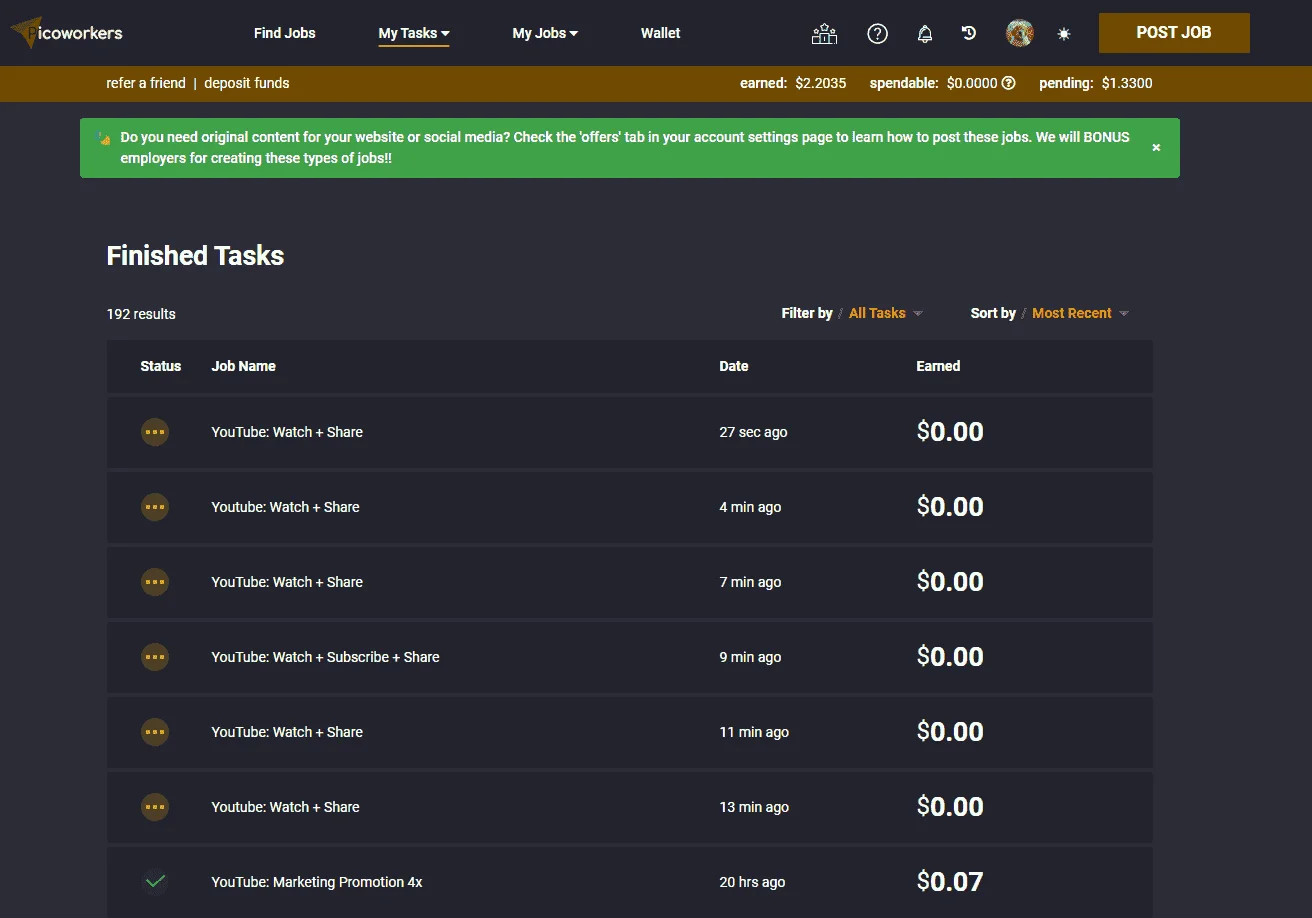Open the notifications bell
The width and height of the screenshot is (1312, 918).
pyautogui.click(x=925, y=33)
